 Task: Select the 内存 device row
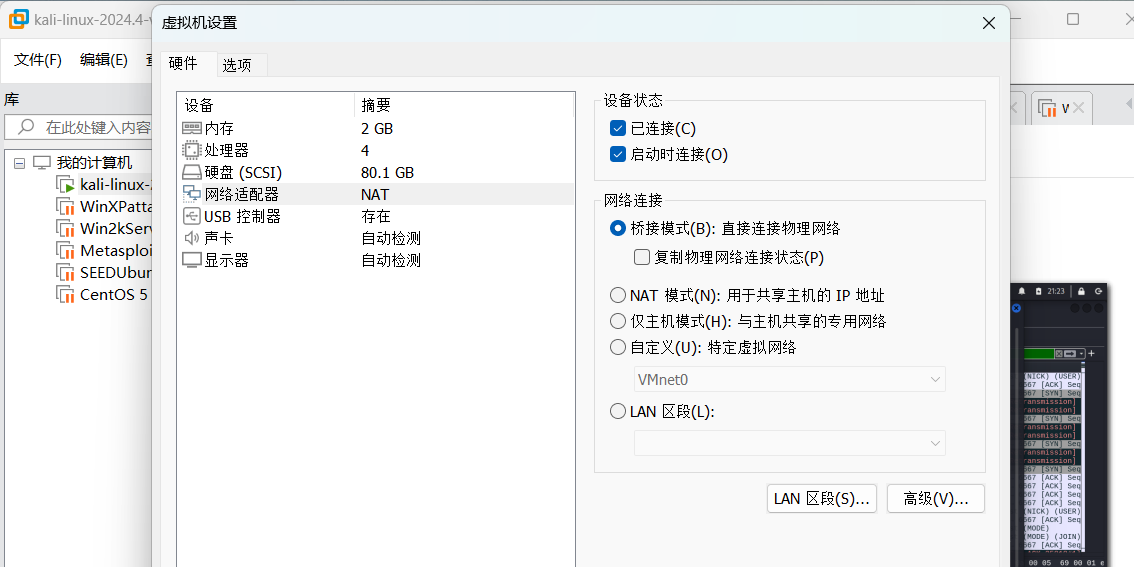[x=375, y=129]
